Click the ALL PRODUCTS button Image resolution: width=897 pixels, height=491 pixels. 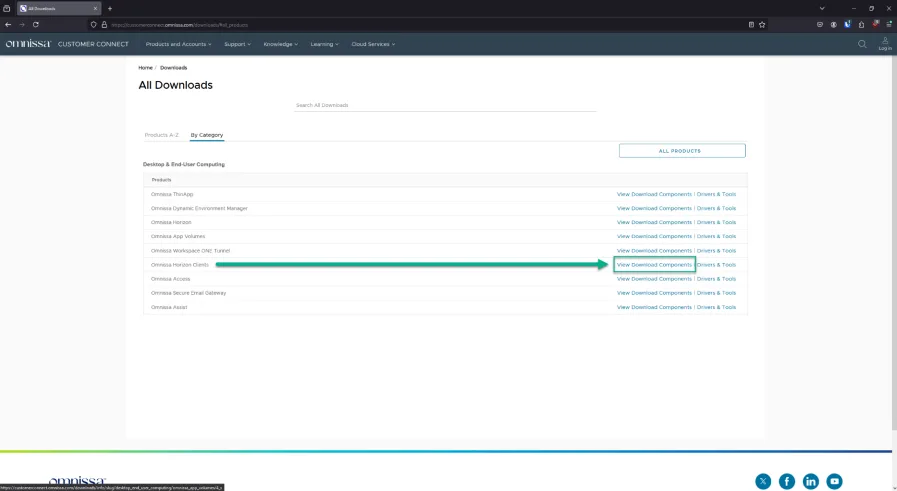point(682,151)
